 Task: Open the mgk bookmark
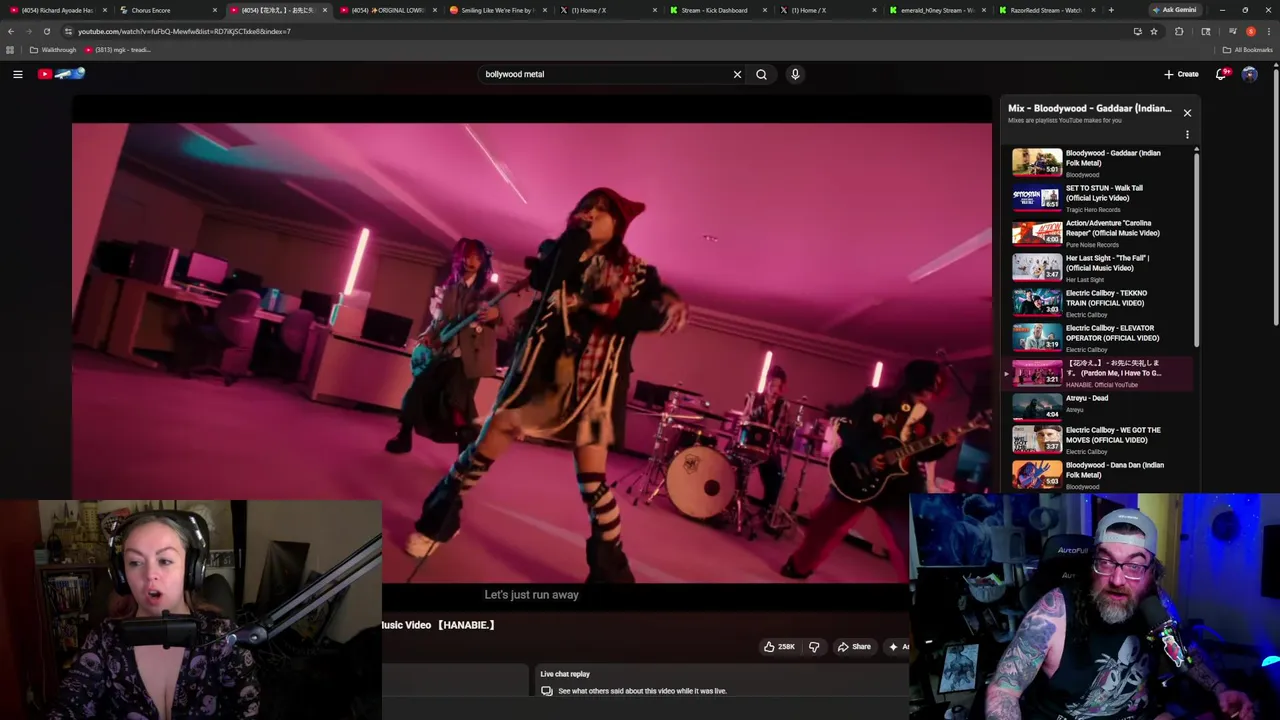[x=118, y=50]
